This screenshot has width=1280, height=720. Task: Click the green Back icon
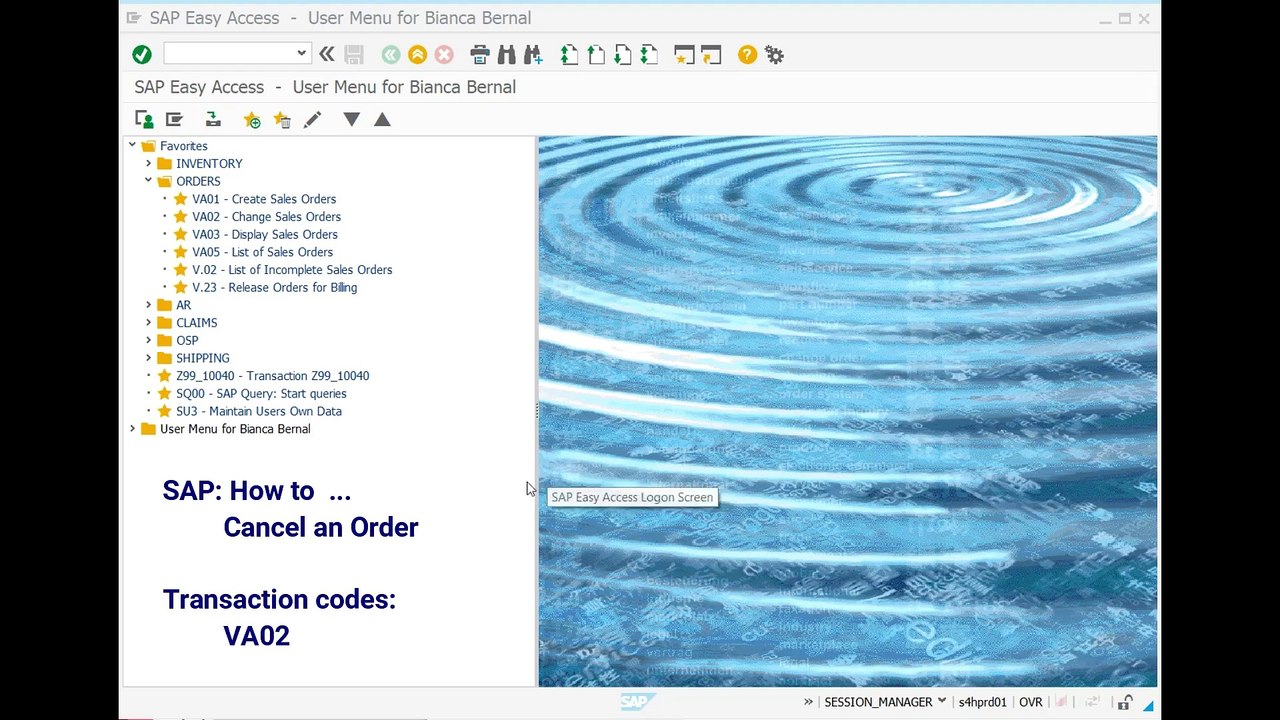(391, 55)
